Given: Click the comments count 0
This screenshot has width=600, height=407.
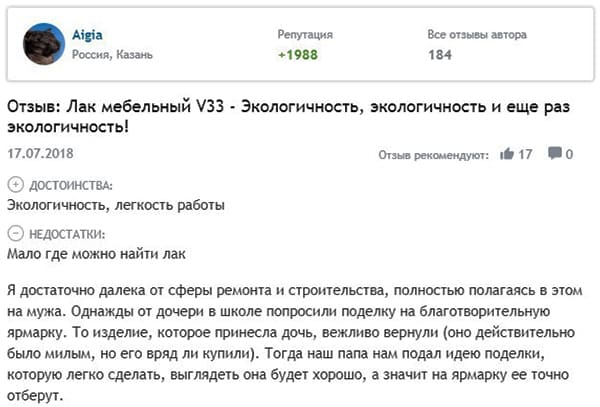Looking at the screenshot, I should click(x=569, y=155).
